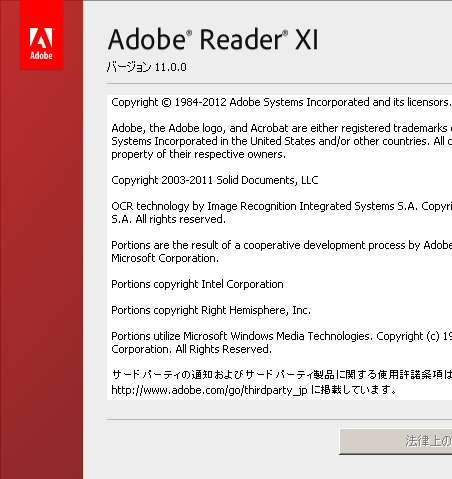The width and height of the screenshot is (452, 479).
Task: Click the Microsoft Windows Media Technologies line
Action: (x=281, y=336)
